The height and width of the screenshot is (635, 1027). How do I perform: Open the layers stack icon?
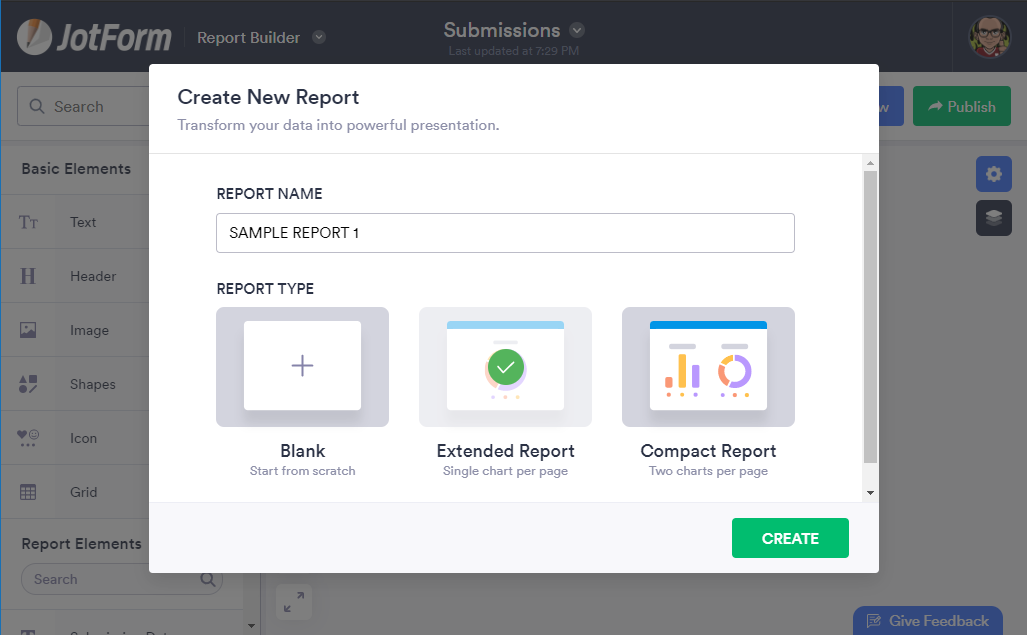(x=993, y=218)
